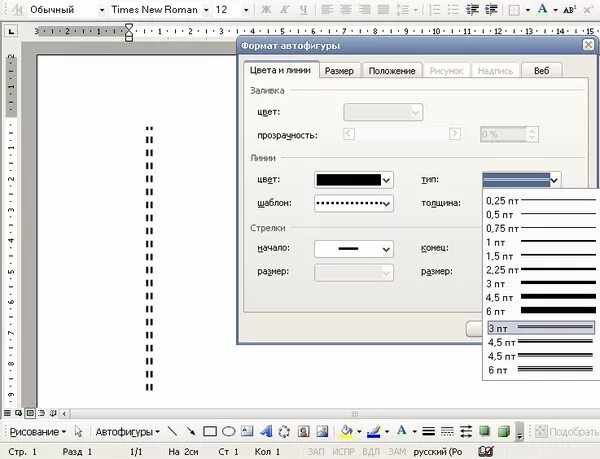Open the line color dropdown
600x459 pixels.
point(386,180)
